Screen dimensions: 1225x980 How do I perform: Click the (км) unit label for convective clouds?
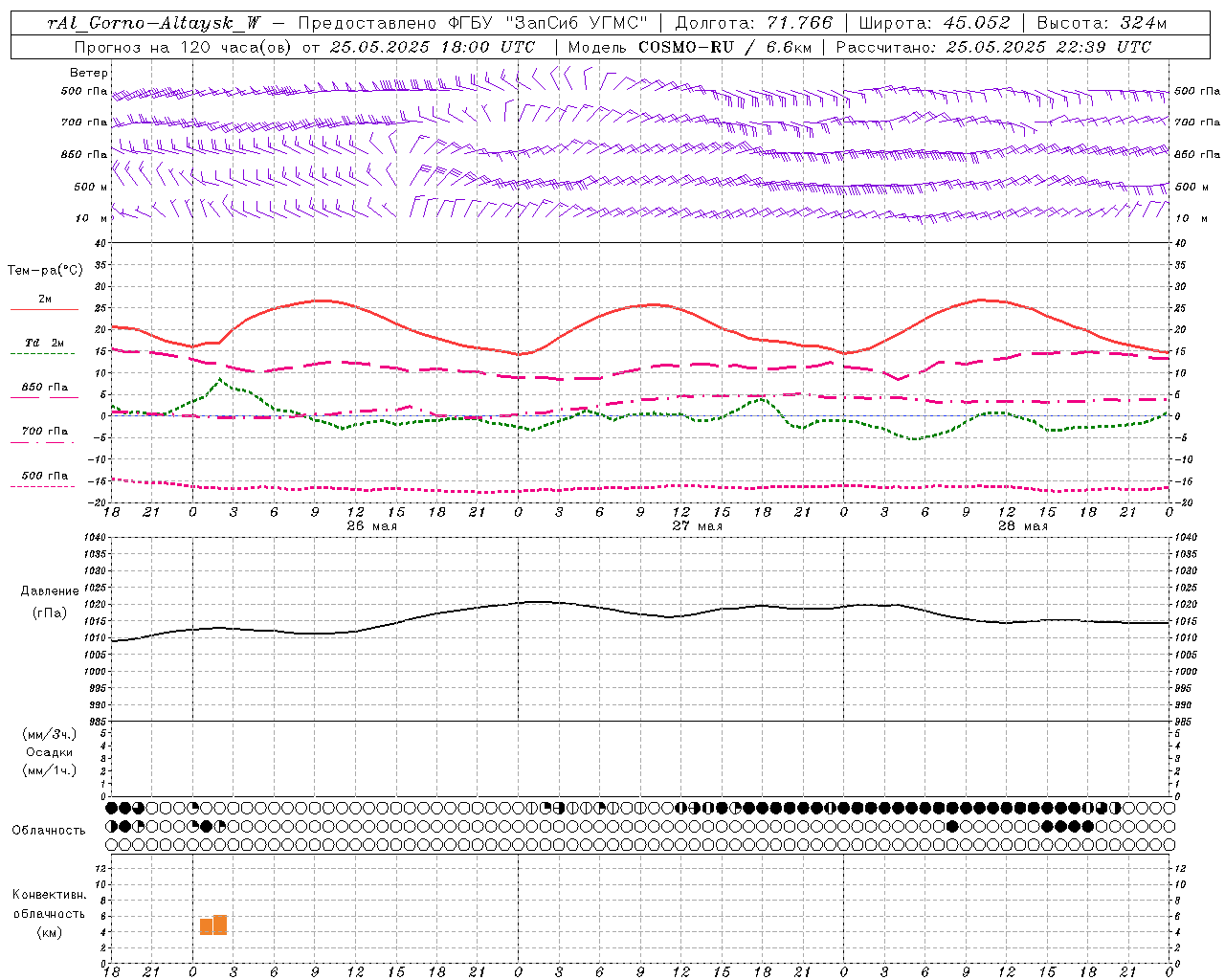tap(50, 933)
